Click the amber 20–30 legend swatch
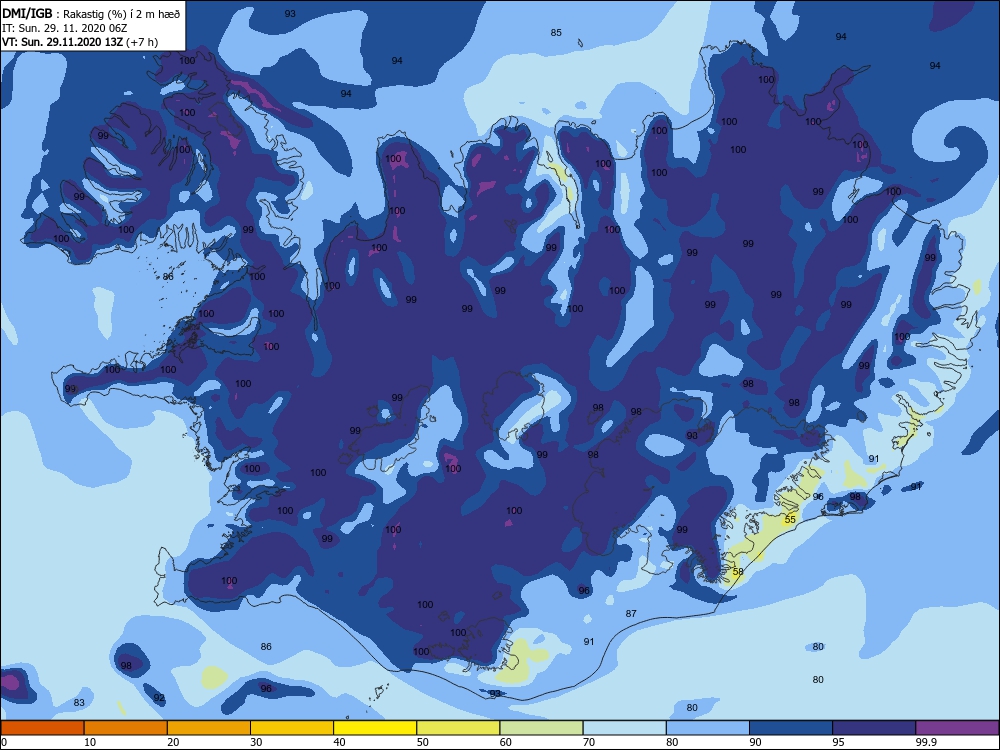Screen dimensions: 1000x750 pos(209,728)
